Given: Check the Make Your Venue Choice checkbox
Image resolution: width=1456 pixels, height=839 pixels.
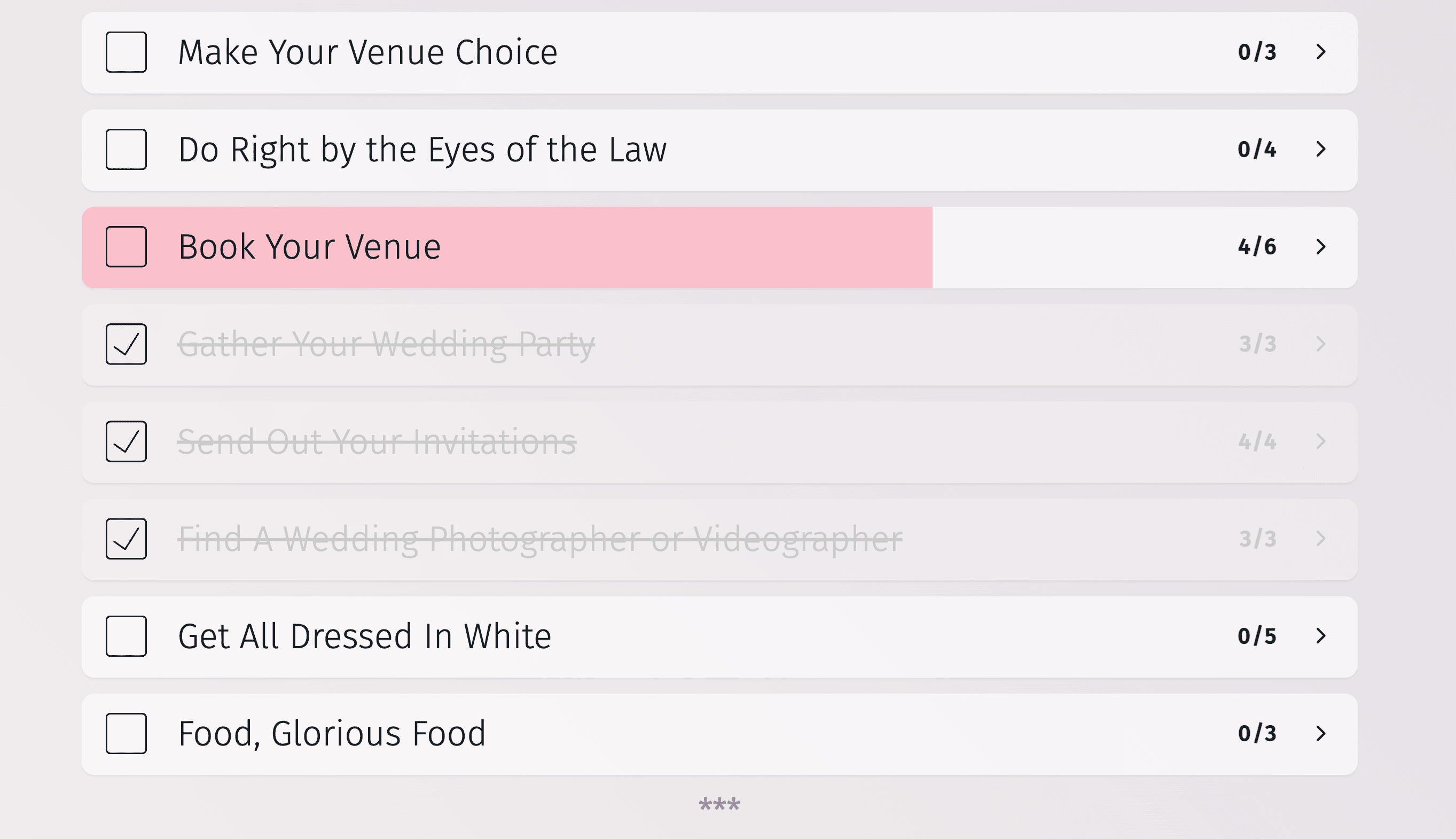Looking at the screenshot, I should 126,52.
